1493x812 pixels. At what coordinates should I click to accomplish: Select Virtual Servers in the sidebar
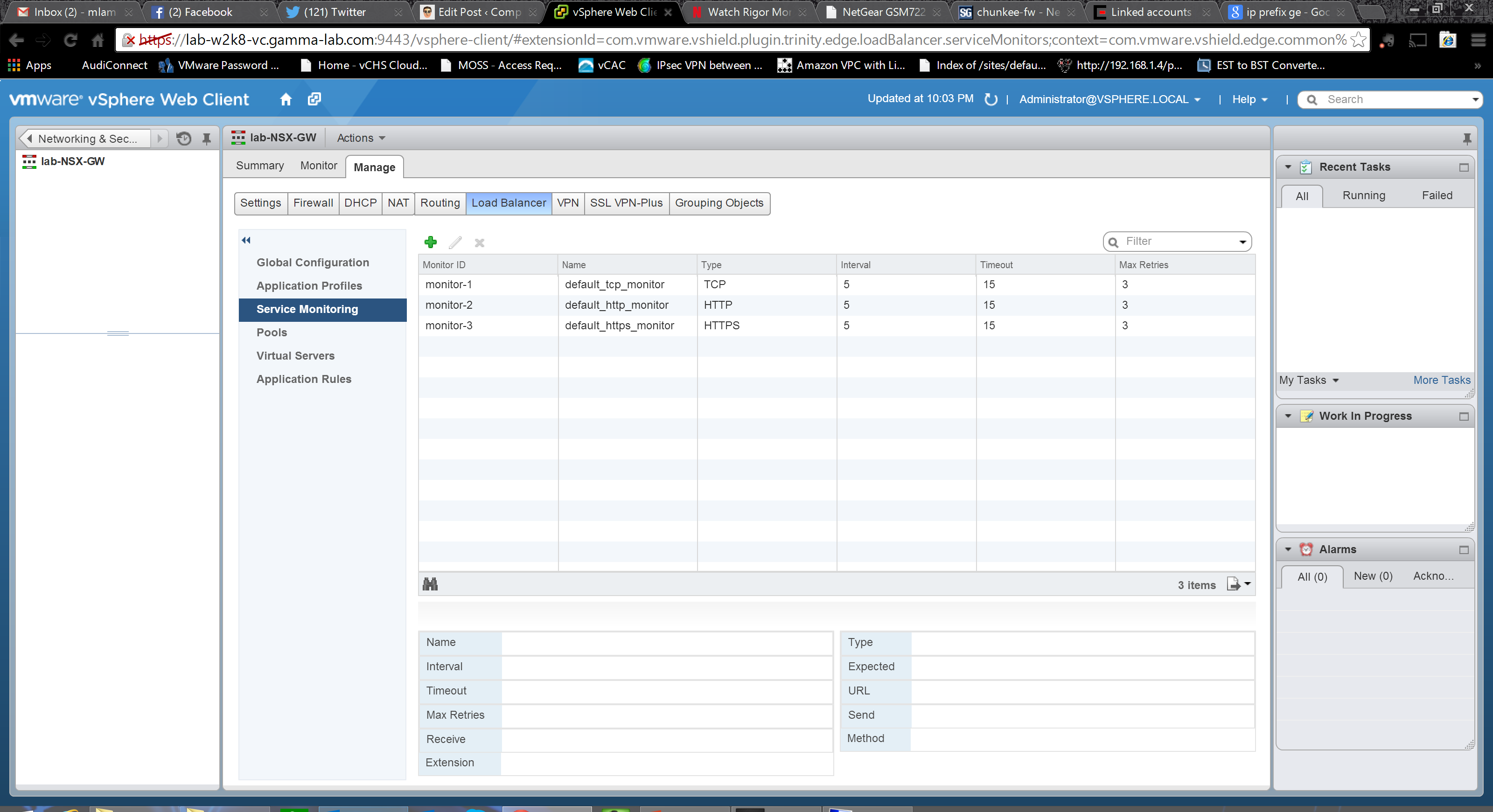pyautogui.click(x=295, y=355)
